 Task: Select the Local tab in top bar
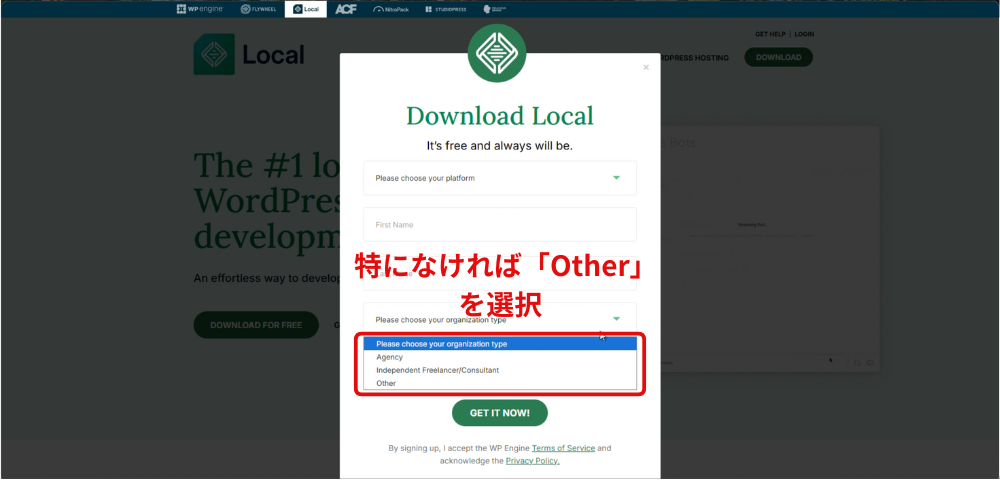click(305, 9)
